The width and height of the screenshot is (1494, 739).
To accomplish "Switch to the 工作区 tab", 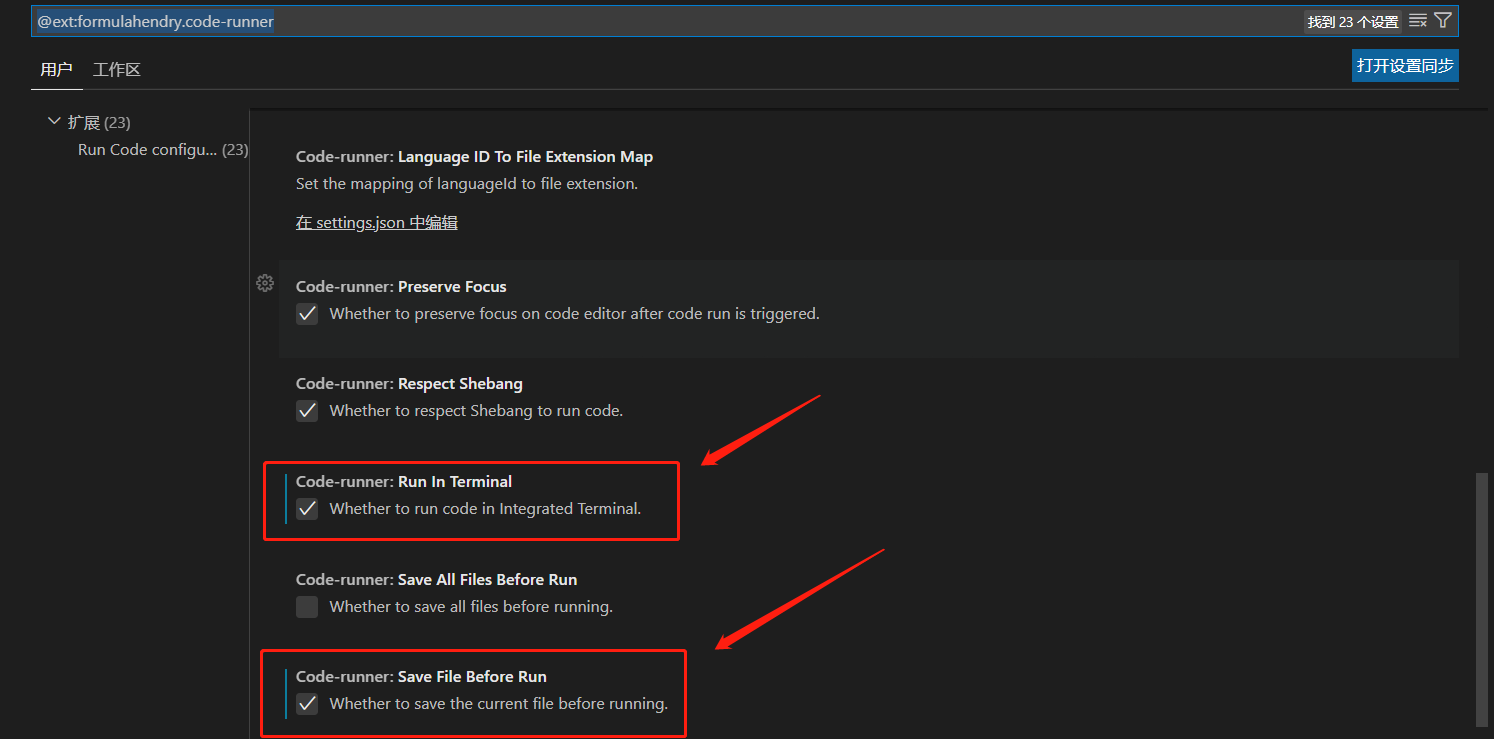I will pos(117,69).
